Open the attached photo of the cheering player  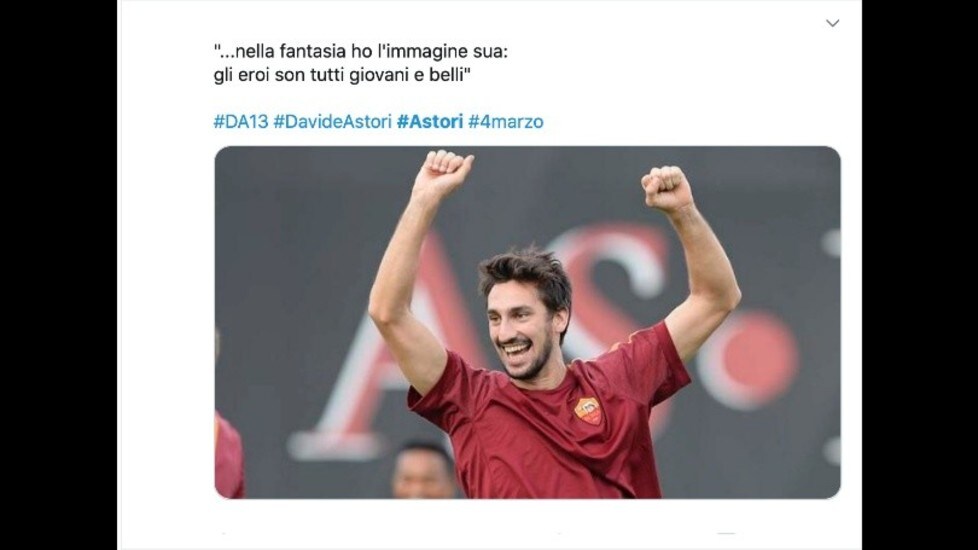coord(528,322)
